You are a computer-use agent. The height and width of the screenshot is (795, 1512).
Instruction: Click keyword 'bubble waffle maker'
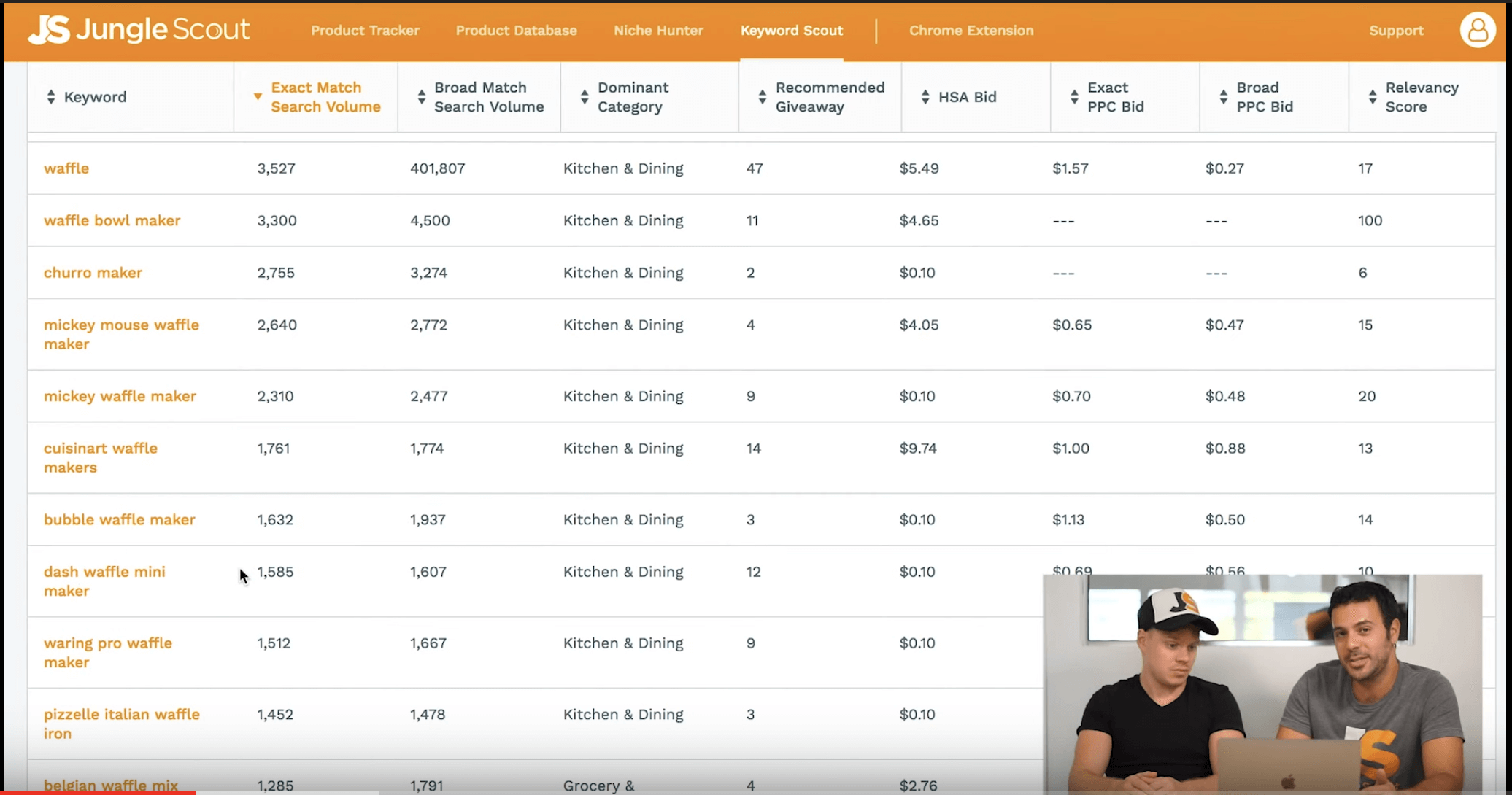click(119, 519)
